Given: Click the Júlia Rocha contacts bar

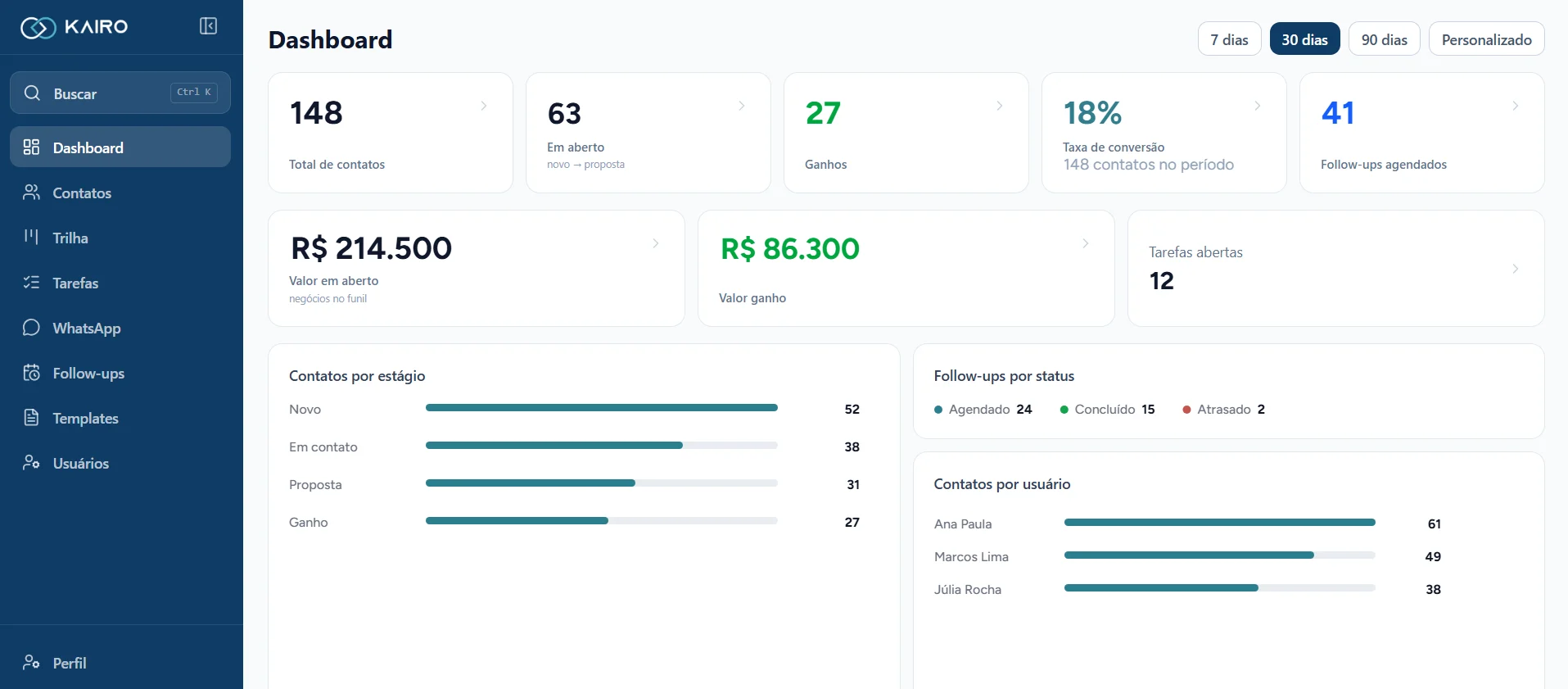Looking at the screenshot, I should (1220, 587).
